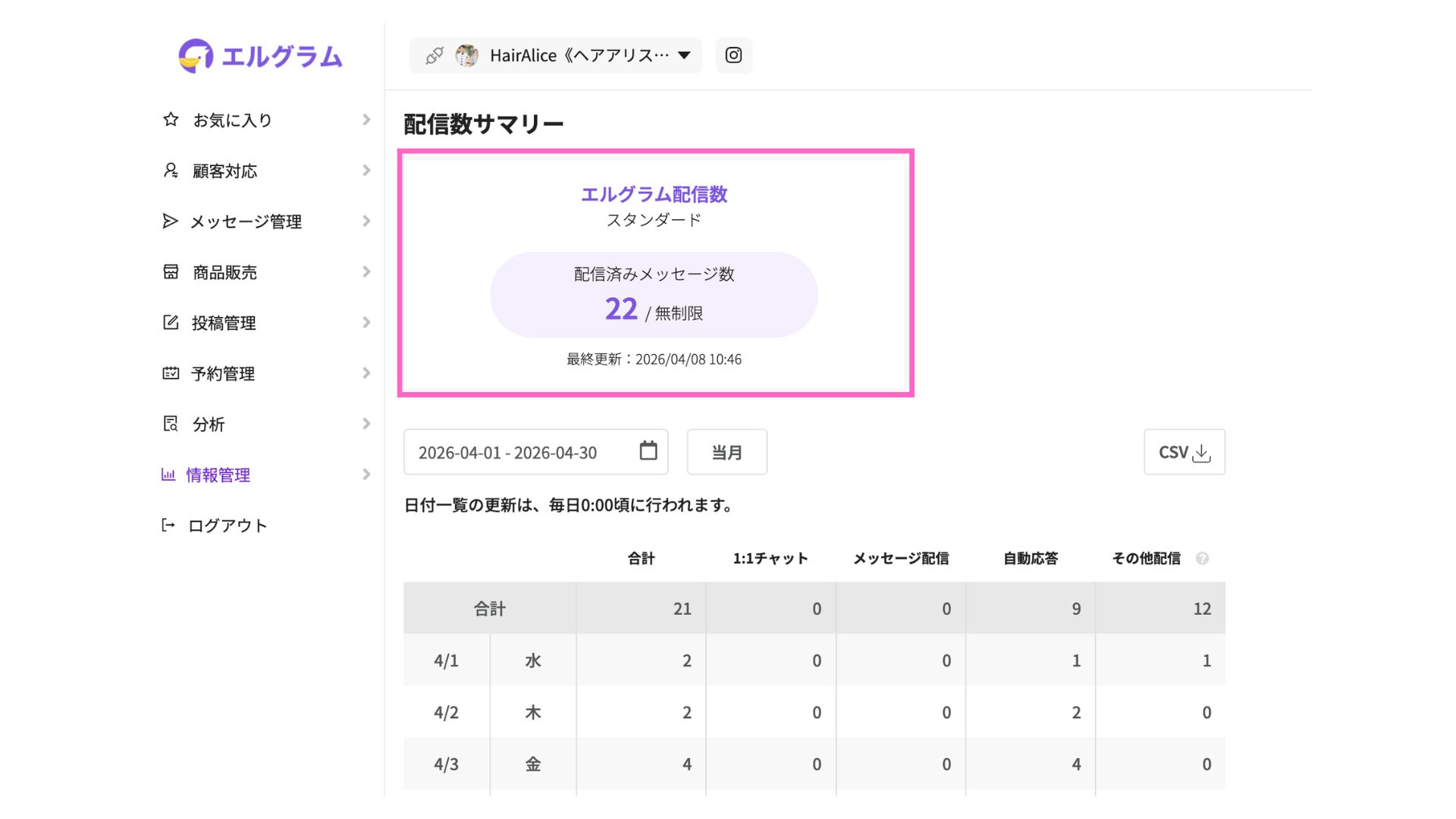Click the edit icon for 投稿管理
1456x819 pixels.
pyautogui.click(x=171, y=323)
